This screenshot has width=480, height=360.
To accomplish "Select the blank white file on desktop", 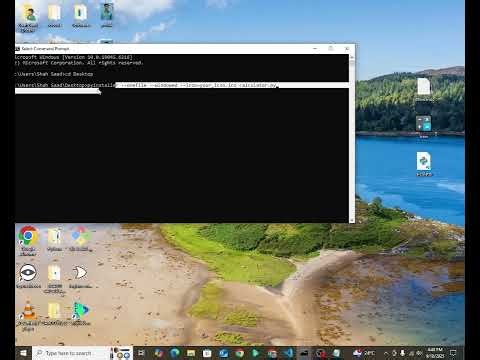I will [x=424, y=86].
